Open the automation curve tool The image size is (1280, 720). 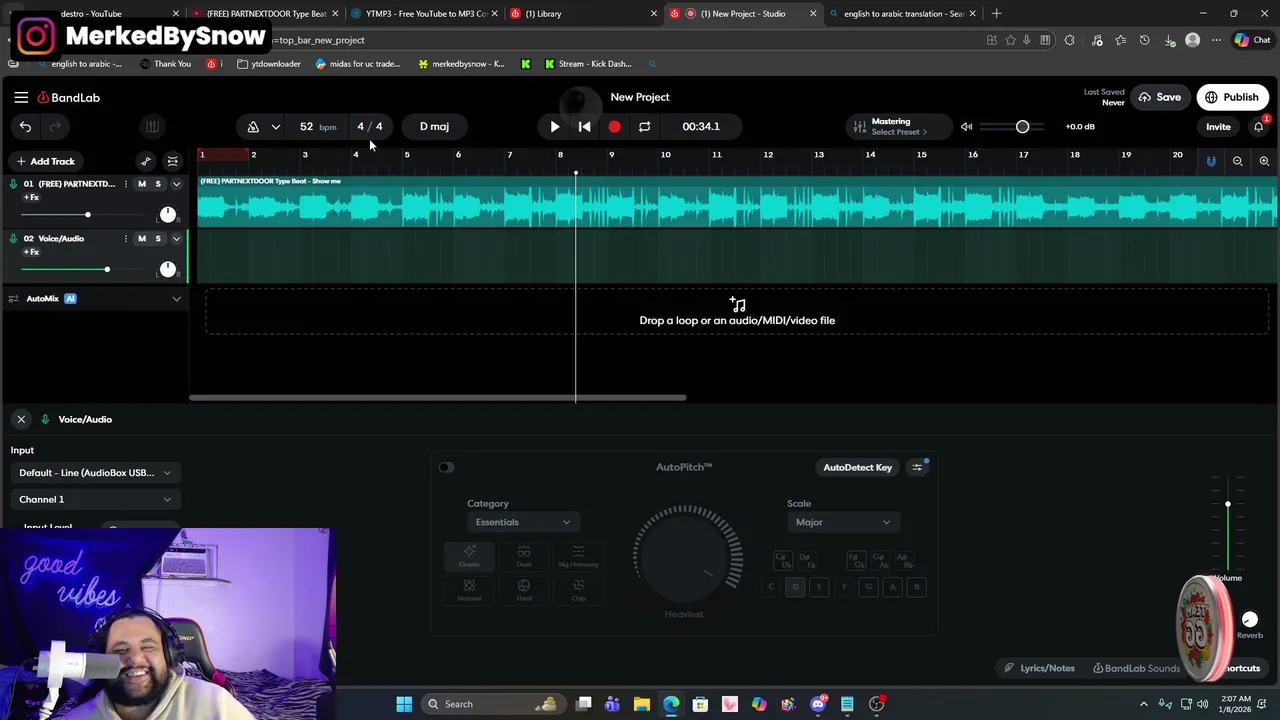[x=146, y=161]
